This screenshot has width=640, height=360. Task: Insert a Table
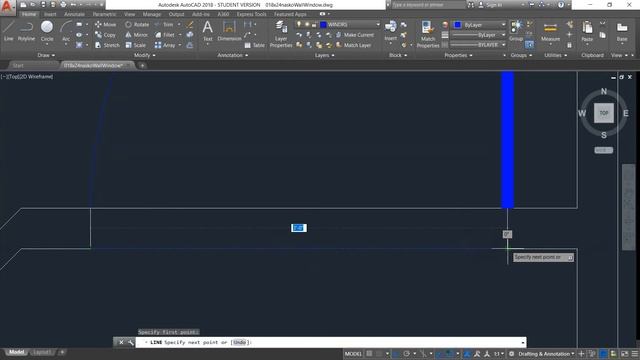coord(255,45)
